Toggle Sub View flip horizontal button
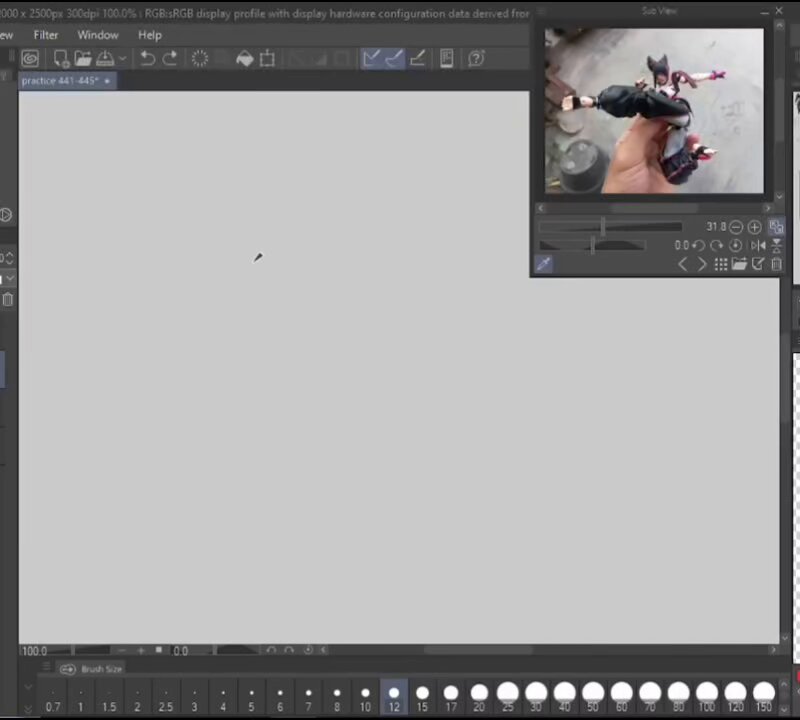Image resolution: width=800 pixels, height=720 pixels. tap(758, 245)
